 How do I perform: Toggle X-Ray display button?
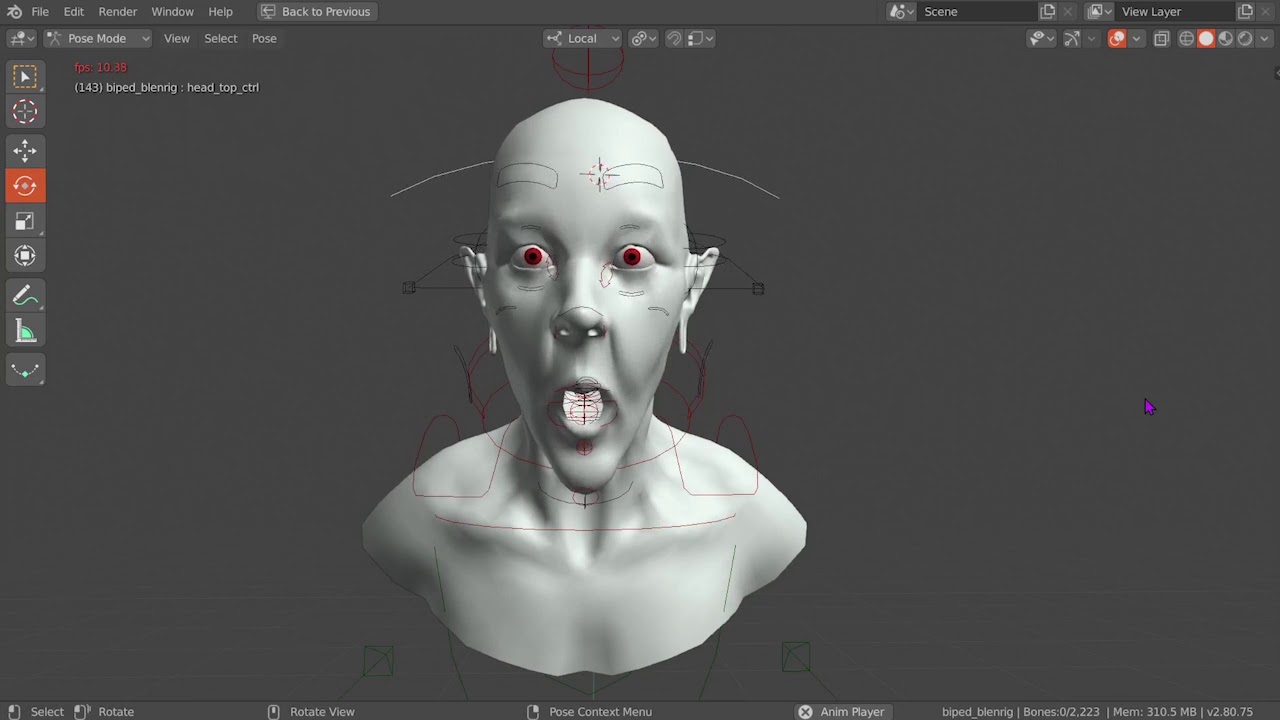point(1161,38)
